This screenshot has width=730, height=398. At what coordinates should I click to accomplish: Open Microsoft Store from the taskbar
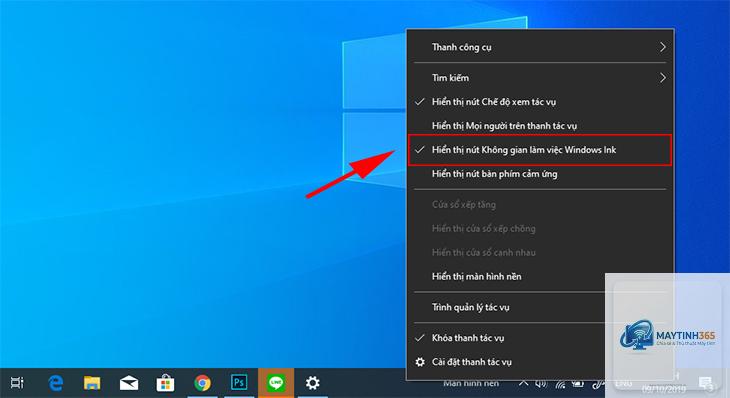click(x=165, y=383)
